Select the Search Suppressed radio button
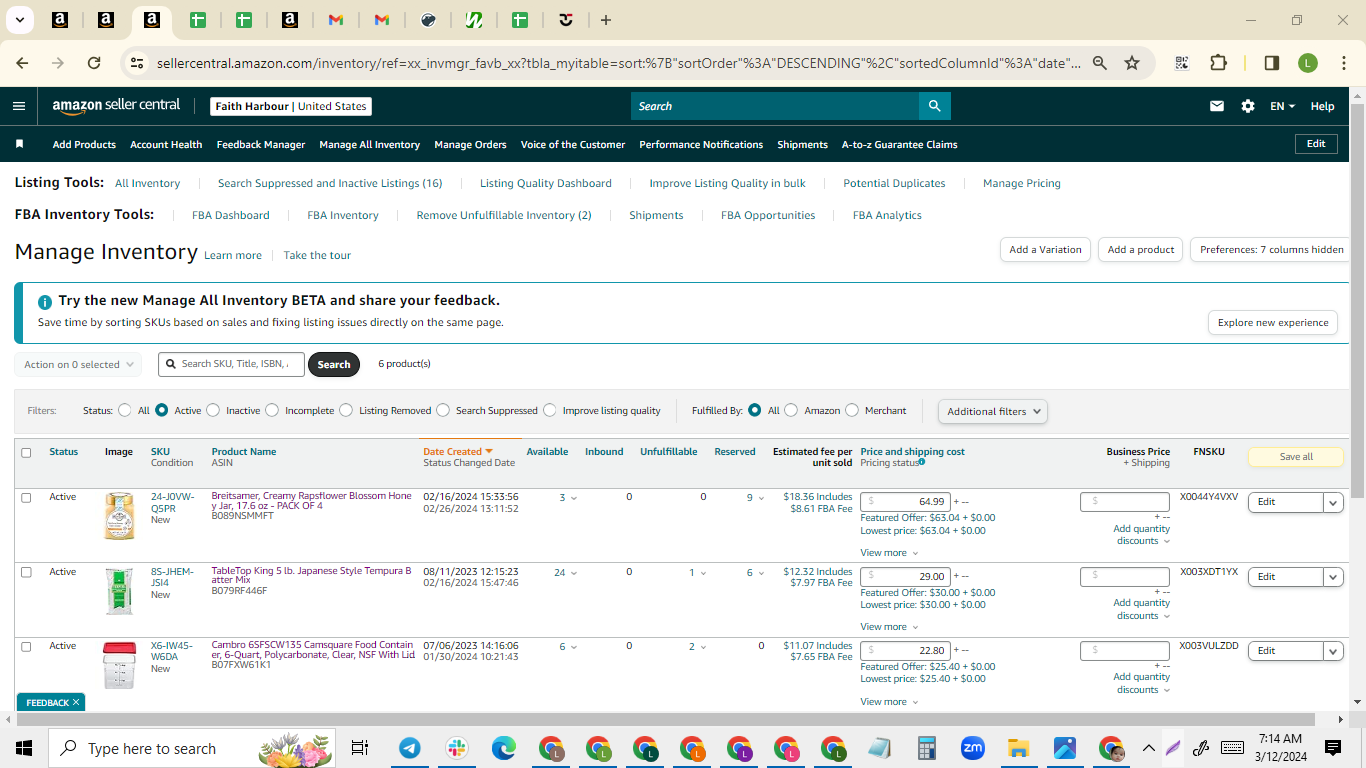1366x768 pixels. (443, 410)
